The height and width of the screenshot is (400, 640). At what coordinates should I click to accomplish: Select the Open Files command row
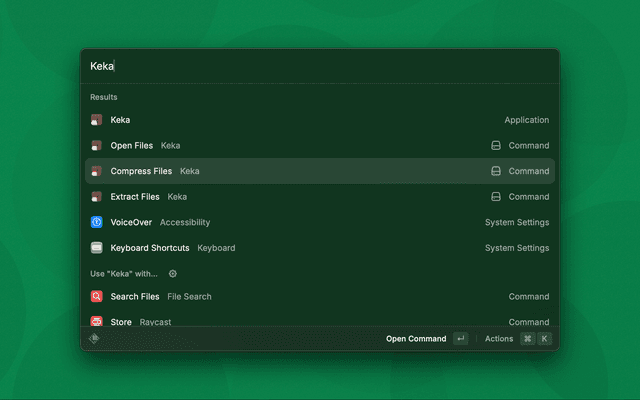[x=320, y=146]
